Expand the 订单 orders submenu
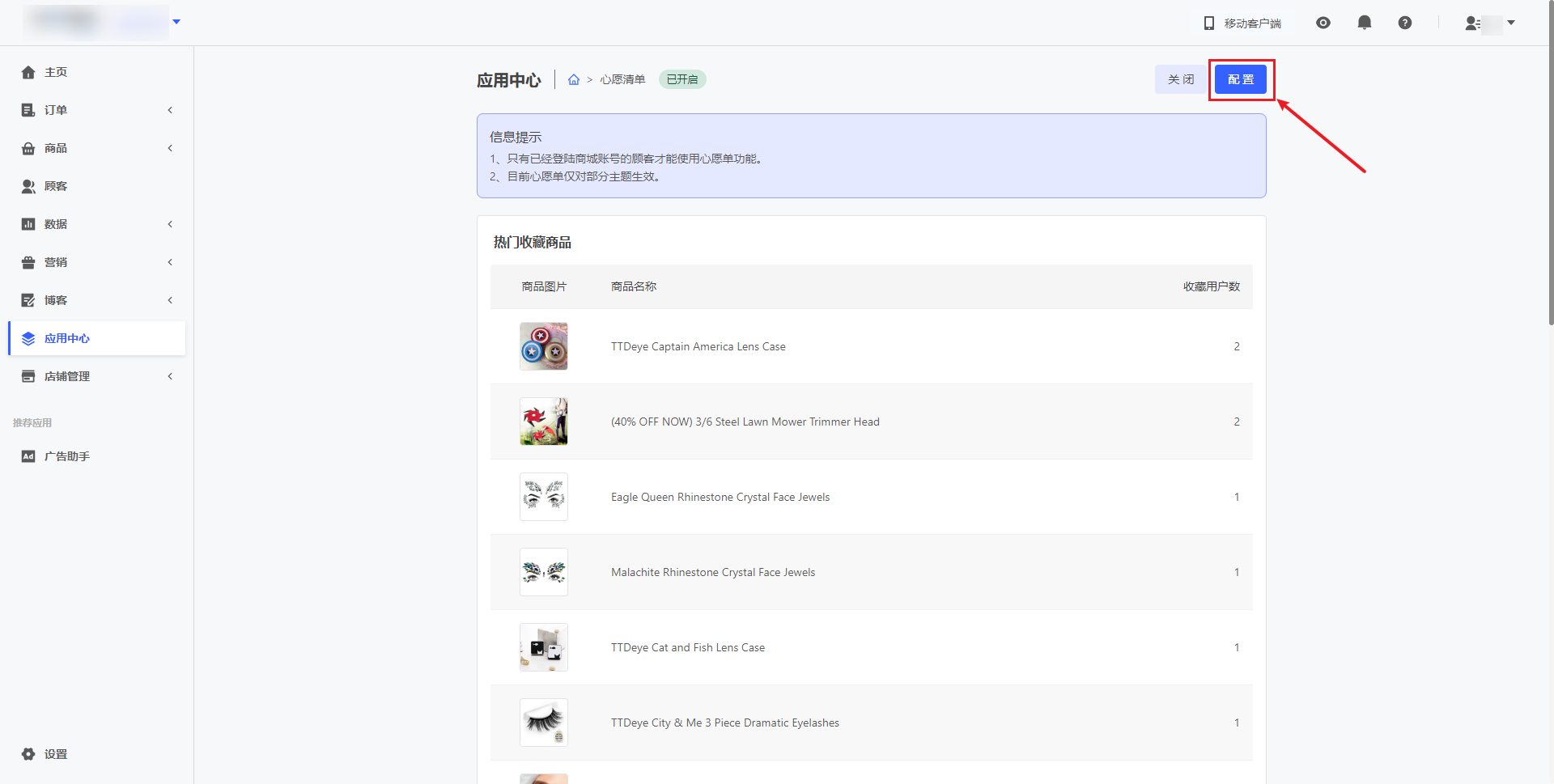The image size is (1554, 784). click(x=170, y=110)
